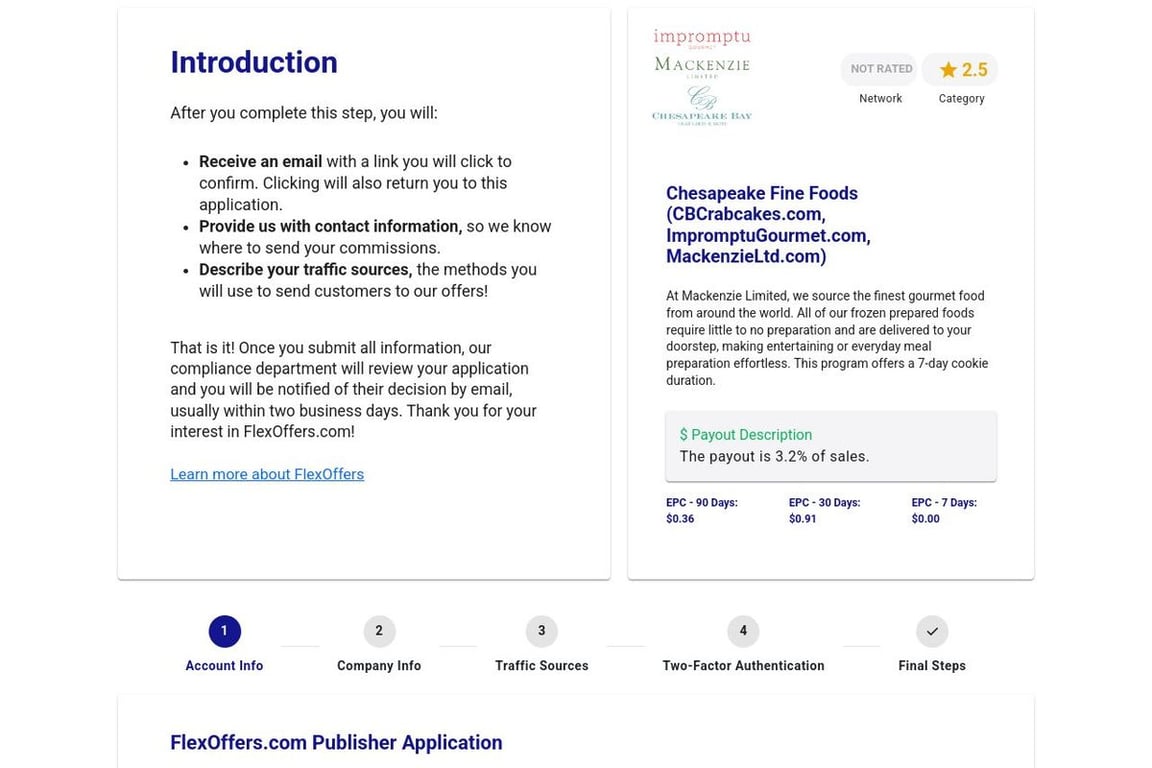Click the Category label under star rating
Screen dimensions: 1152x768
(x=961, y=98)
